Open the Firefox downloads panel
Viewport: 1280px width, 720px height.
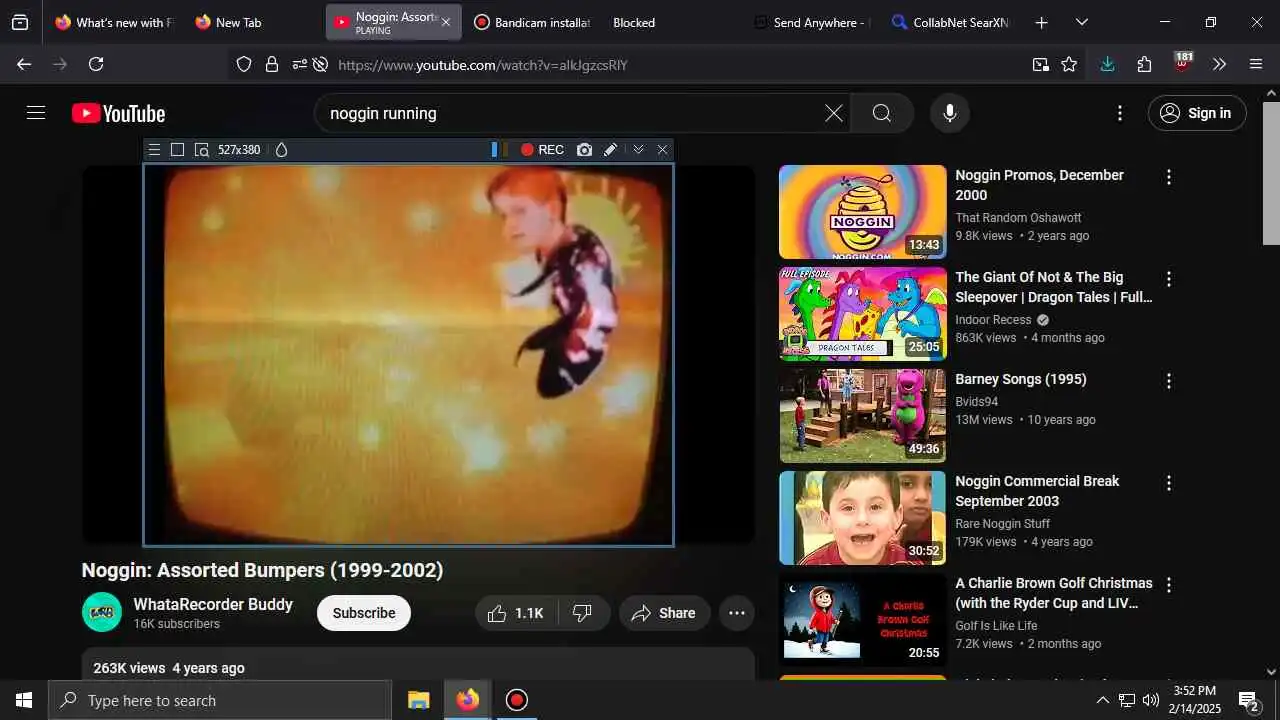pyautogui.click(x=1107, y=64)
